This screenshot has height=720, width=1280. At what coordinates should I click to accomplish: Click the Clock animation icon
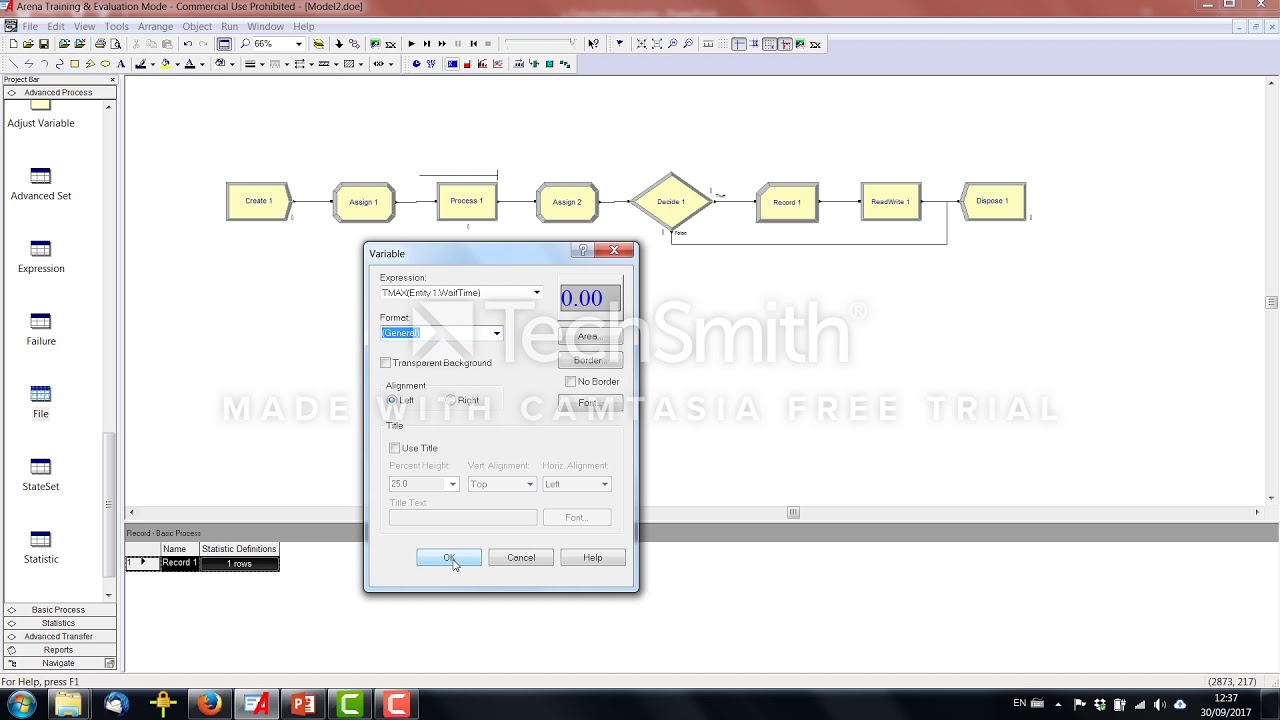coord(416,64)
